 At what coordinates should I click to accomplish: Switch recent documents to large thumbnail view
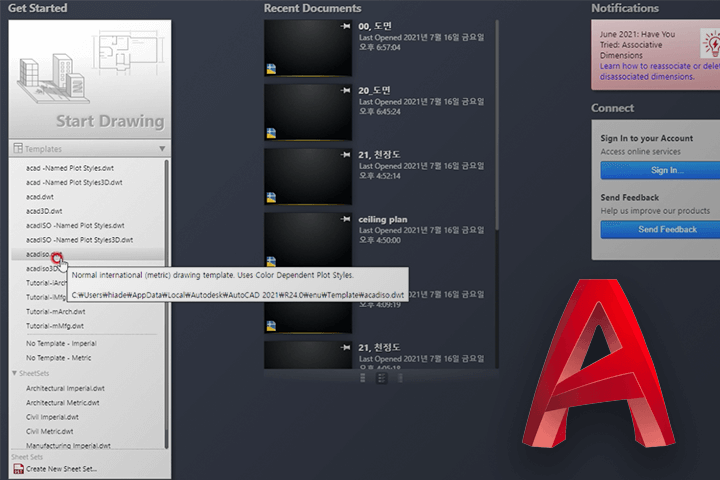pyautogui.click(x=363, y=378)
